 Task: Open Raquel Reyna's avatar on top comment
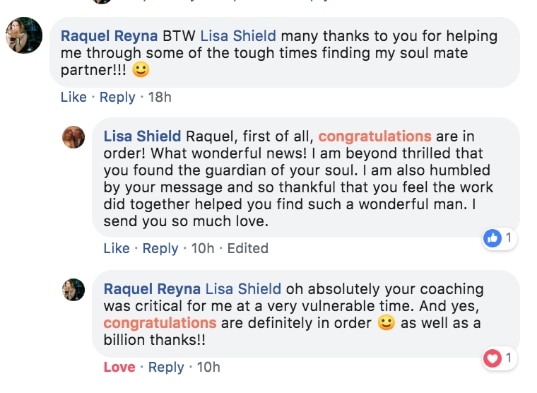click(x=24, y=35)
